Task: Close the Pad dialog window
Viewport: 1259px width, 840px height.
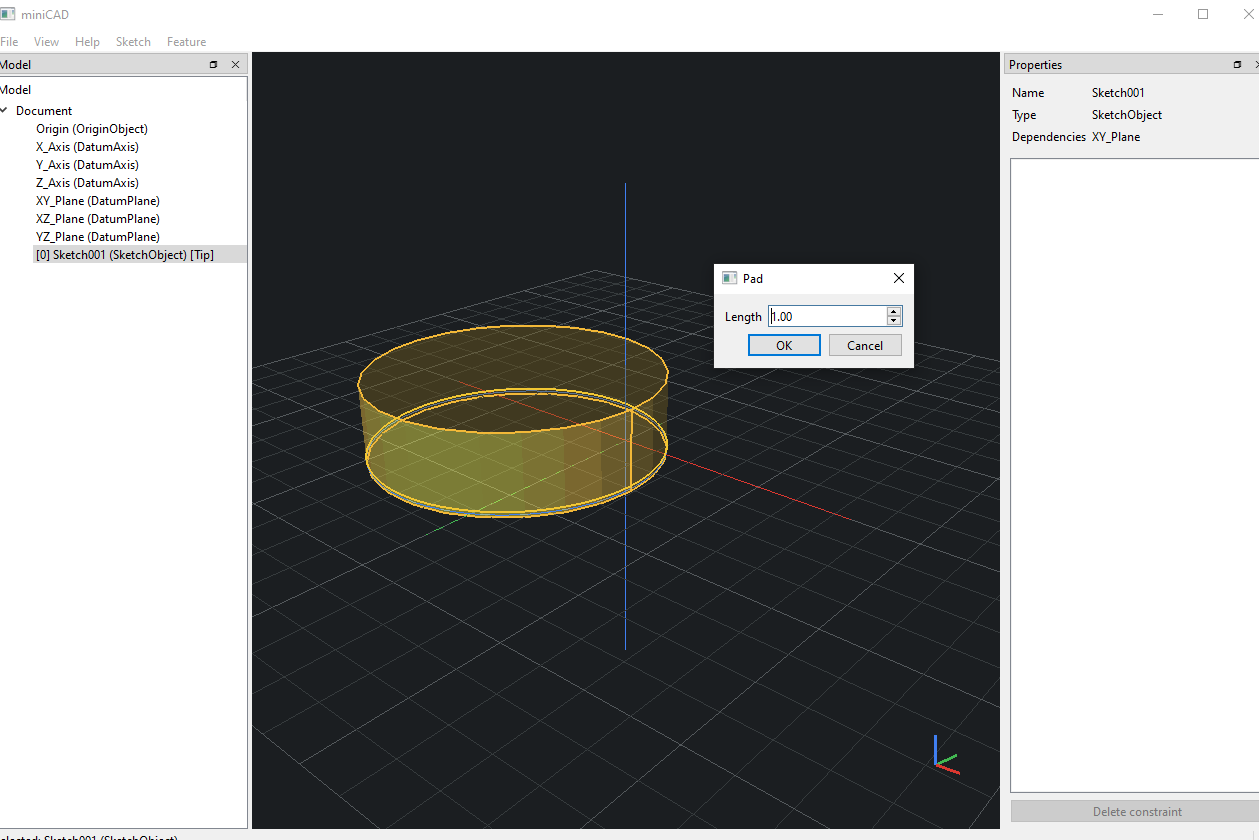Action: [898, 278]
